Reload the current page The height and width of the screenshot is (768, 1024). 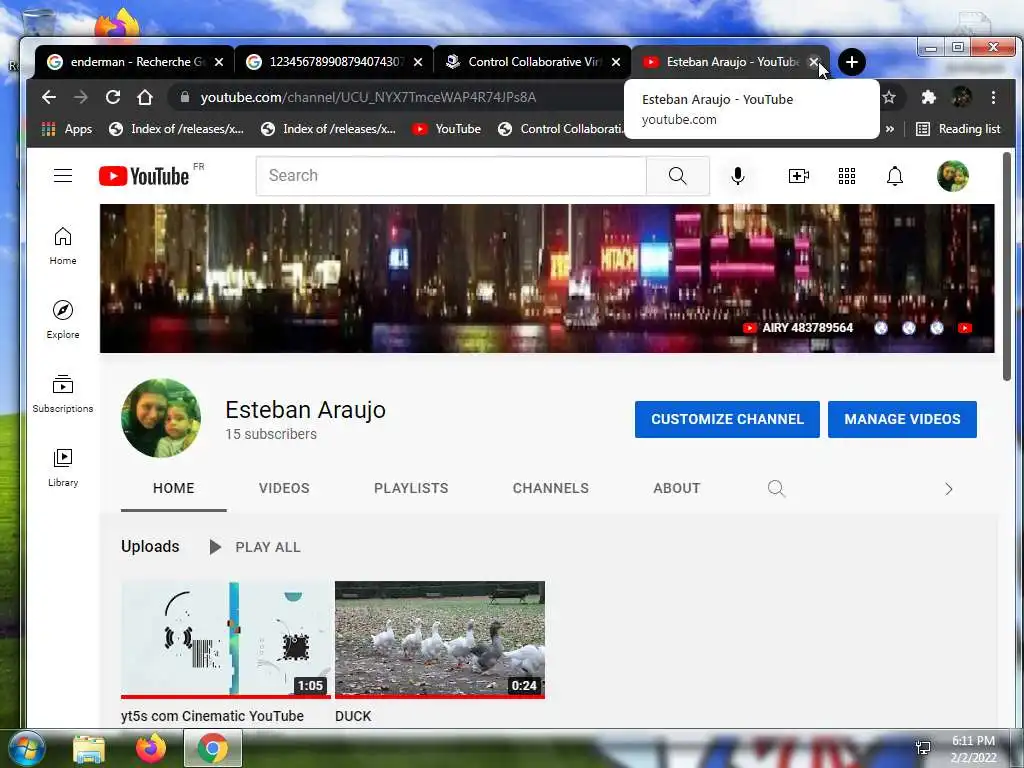coord(113,97)
